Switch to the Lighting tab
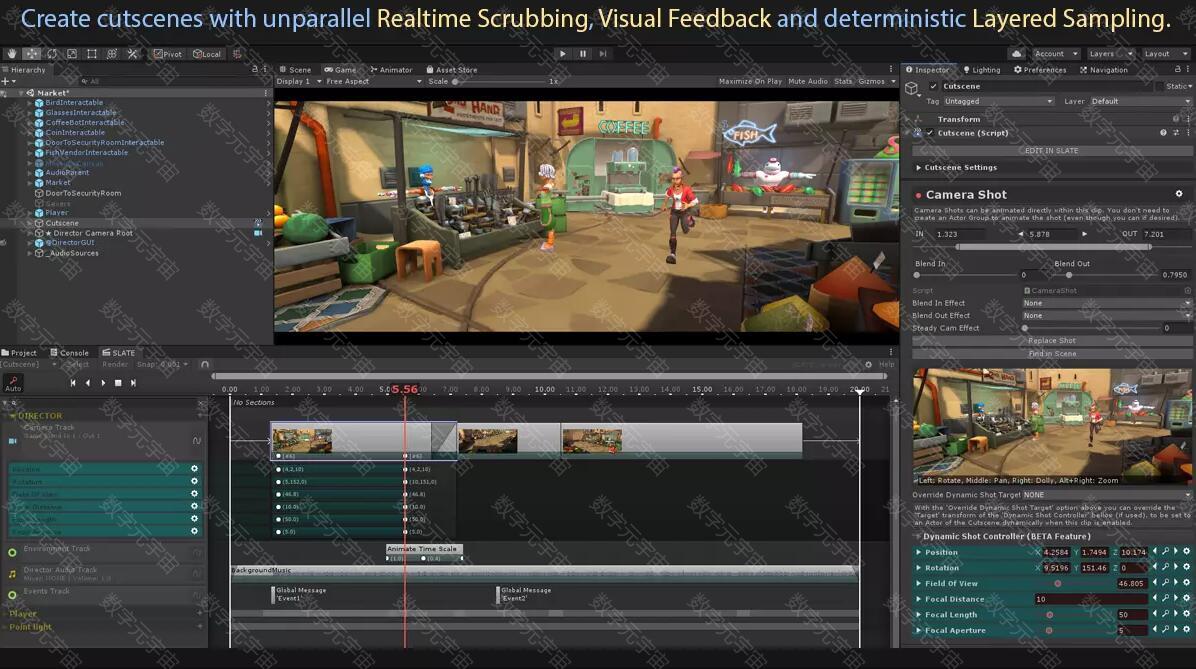Screen dimensions: 1196x669 coord(982,69)
